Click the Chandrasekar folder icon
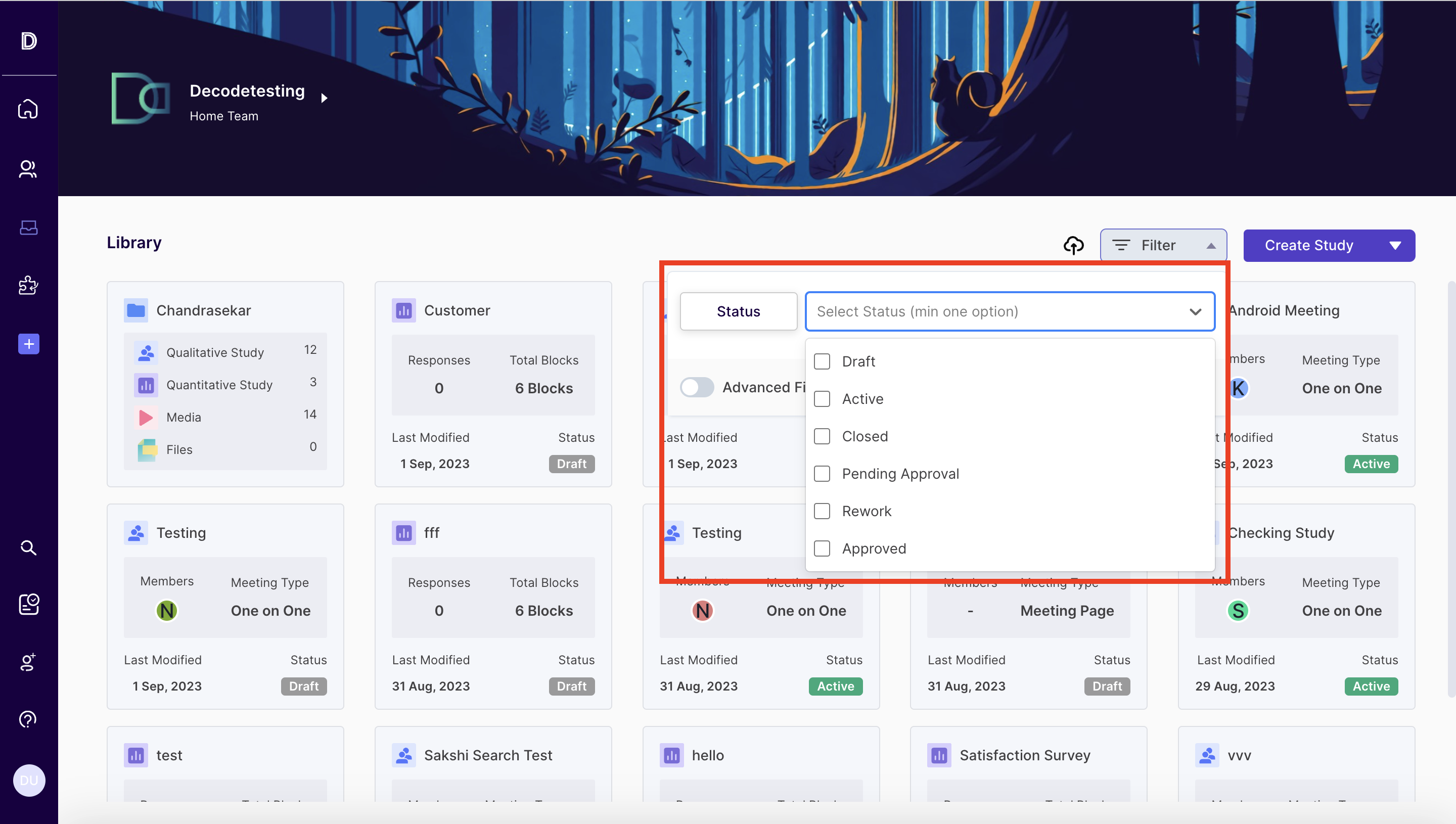Viewport: 1456px width, 824px height. pos(136,310)
